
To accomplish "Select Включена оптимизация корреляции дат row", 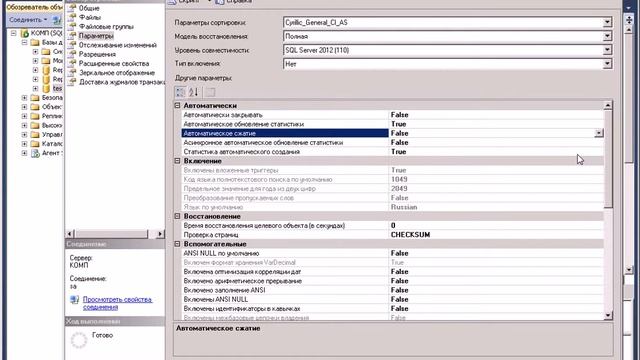I will pyautogui.click(x=392, y=271).
